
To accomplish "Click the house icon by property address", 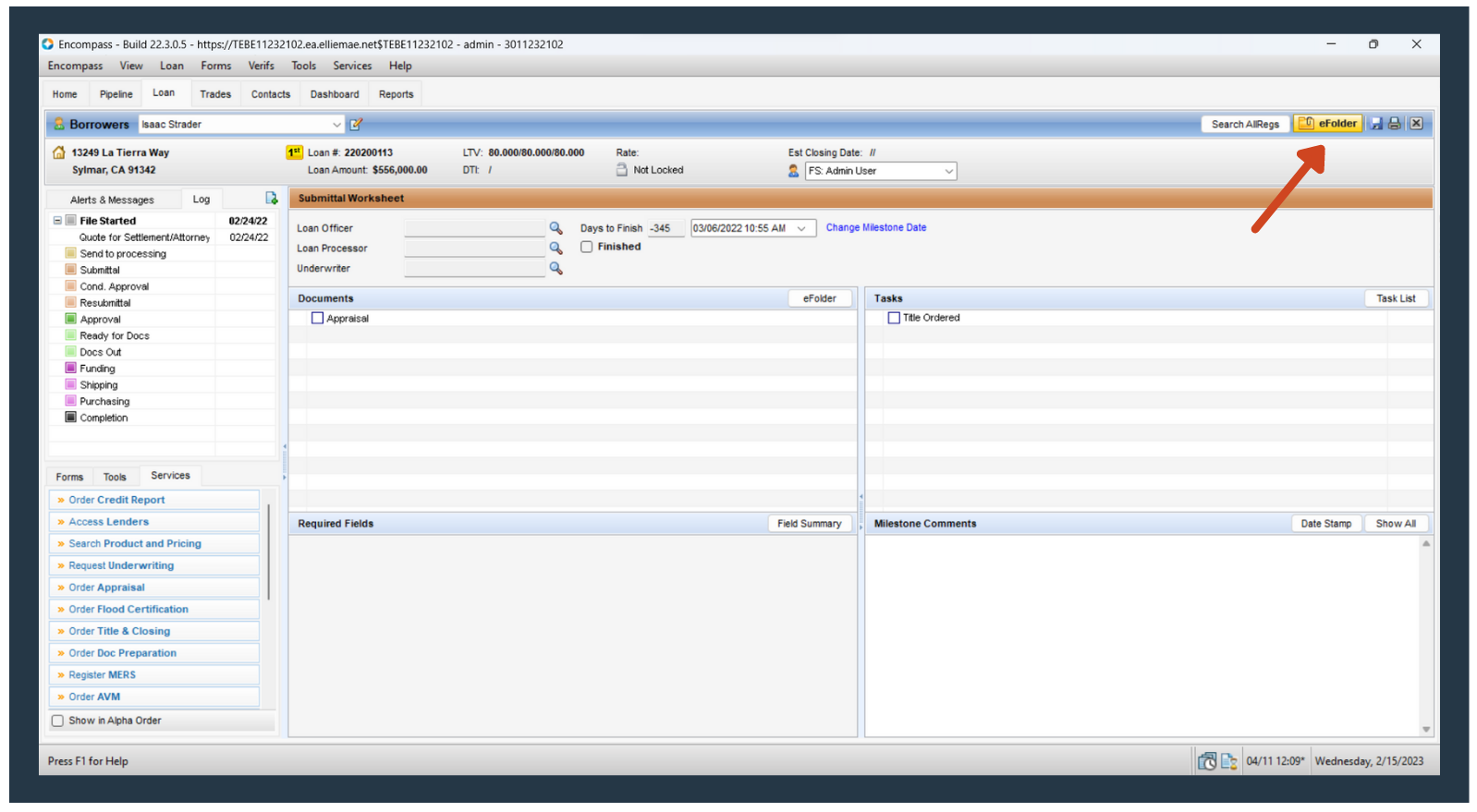I will 59,152.
